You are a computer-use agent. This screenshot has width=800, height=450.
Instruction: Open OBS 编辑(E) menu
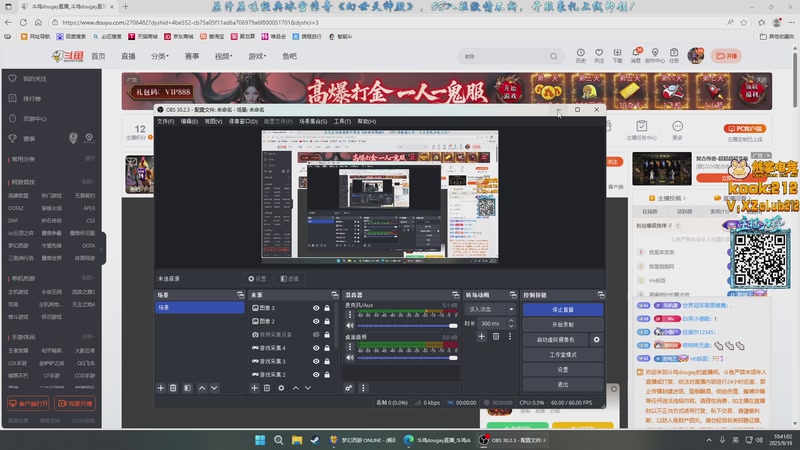189,121
